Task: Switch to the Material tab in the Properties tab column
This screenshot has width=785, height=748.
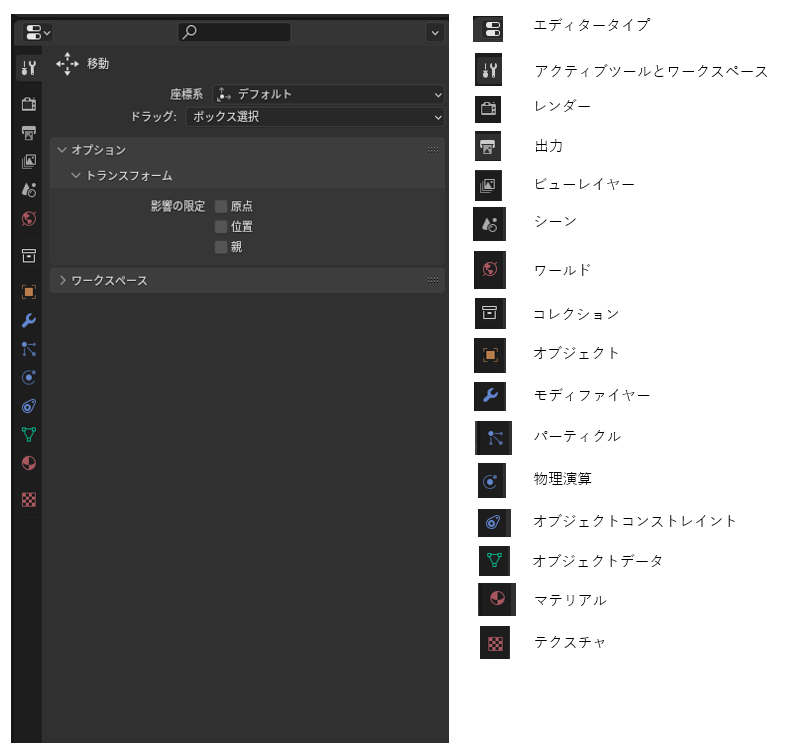Action: (x=29, y=463)
